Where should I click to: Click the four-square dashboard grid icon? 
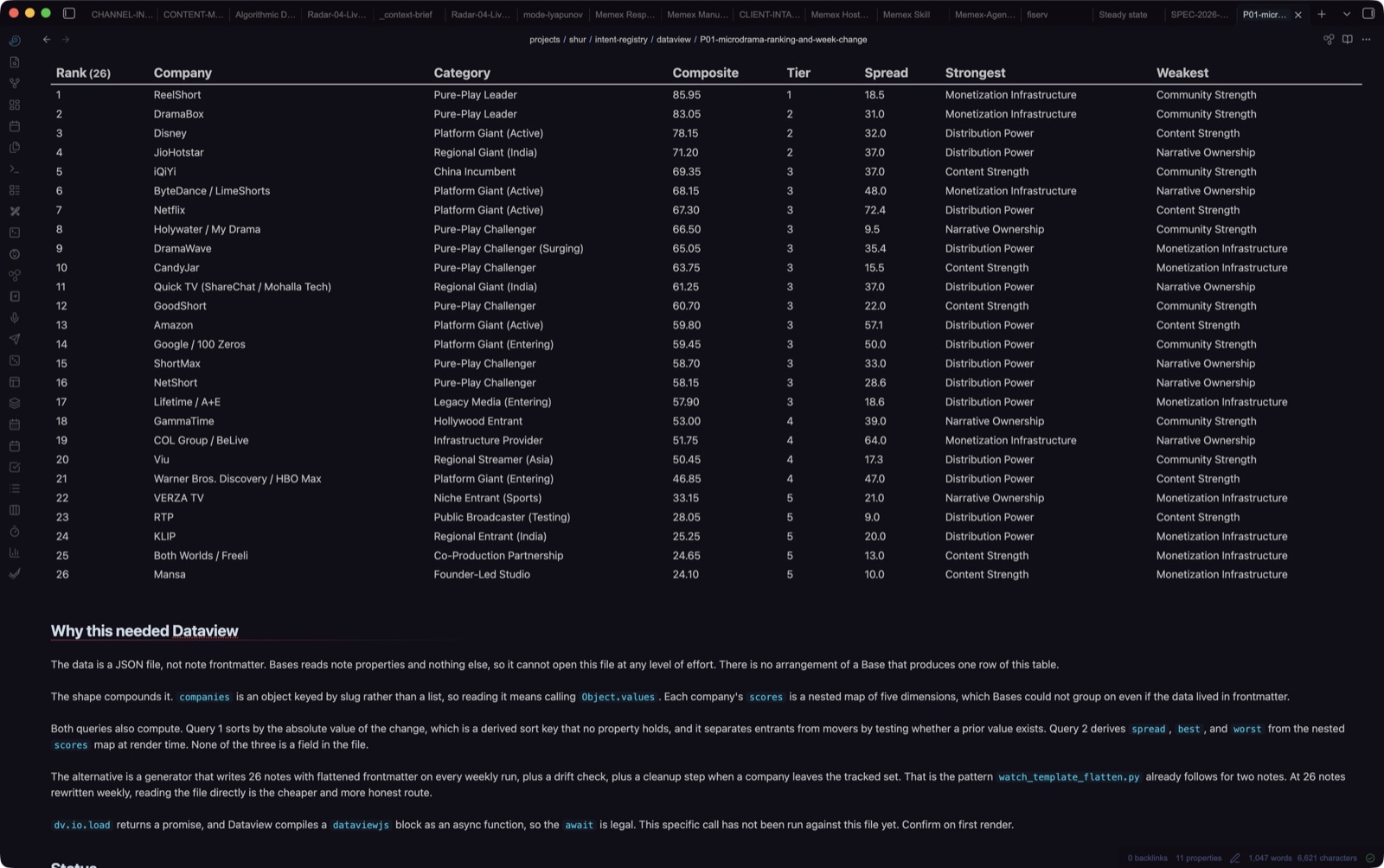point(15,105)
